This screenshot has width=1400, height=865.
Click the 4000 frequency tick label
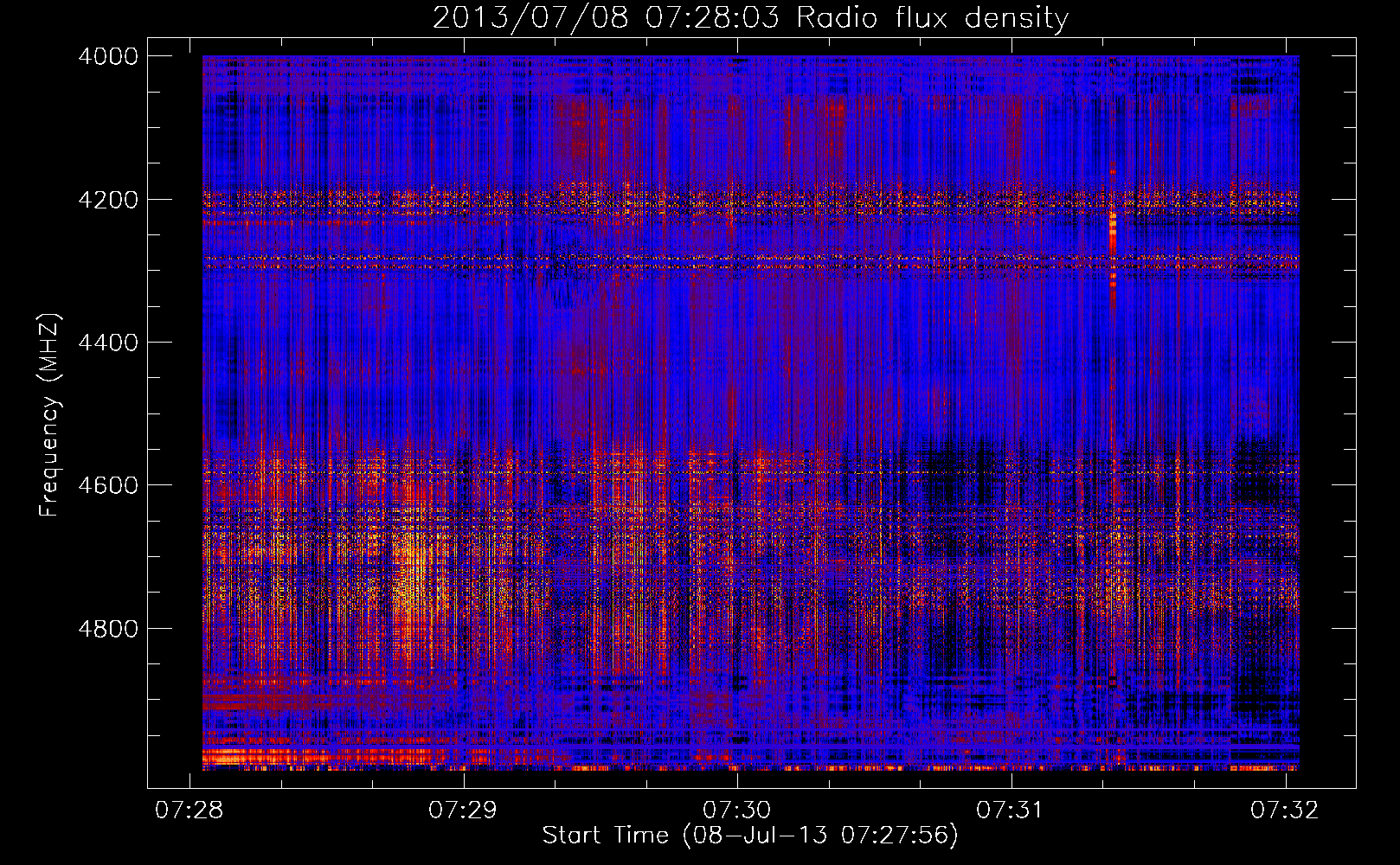click(x=107, y=56)
